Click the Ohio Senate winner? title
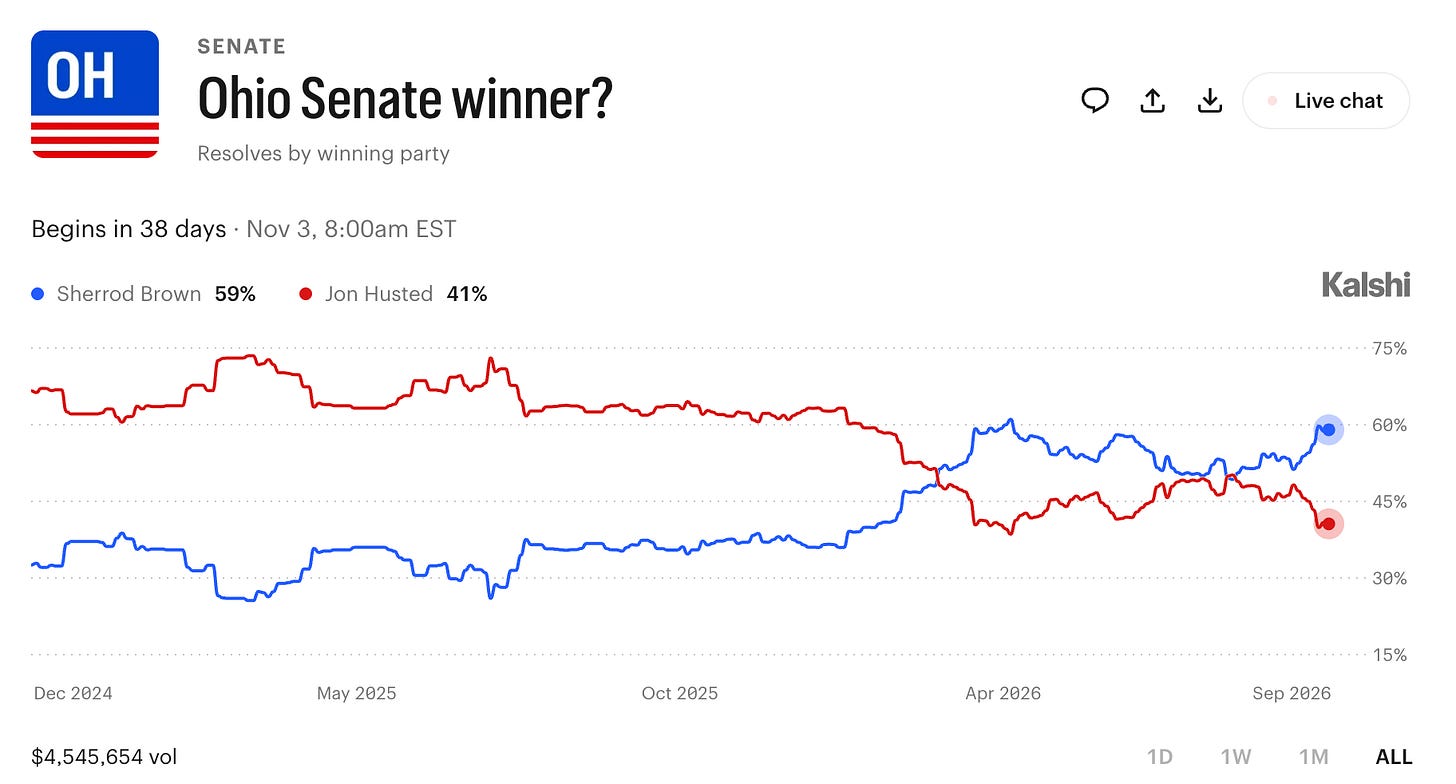The height and width of the screenshot is (784, 1456). (404, 98)
